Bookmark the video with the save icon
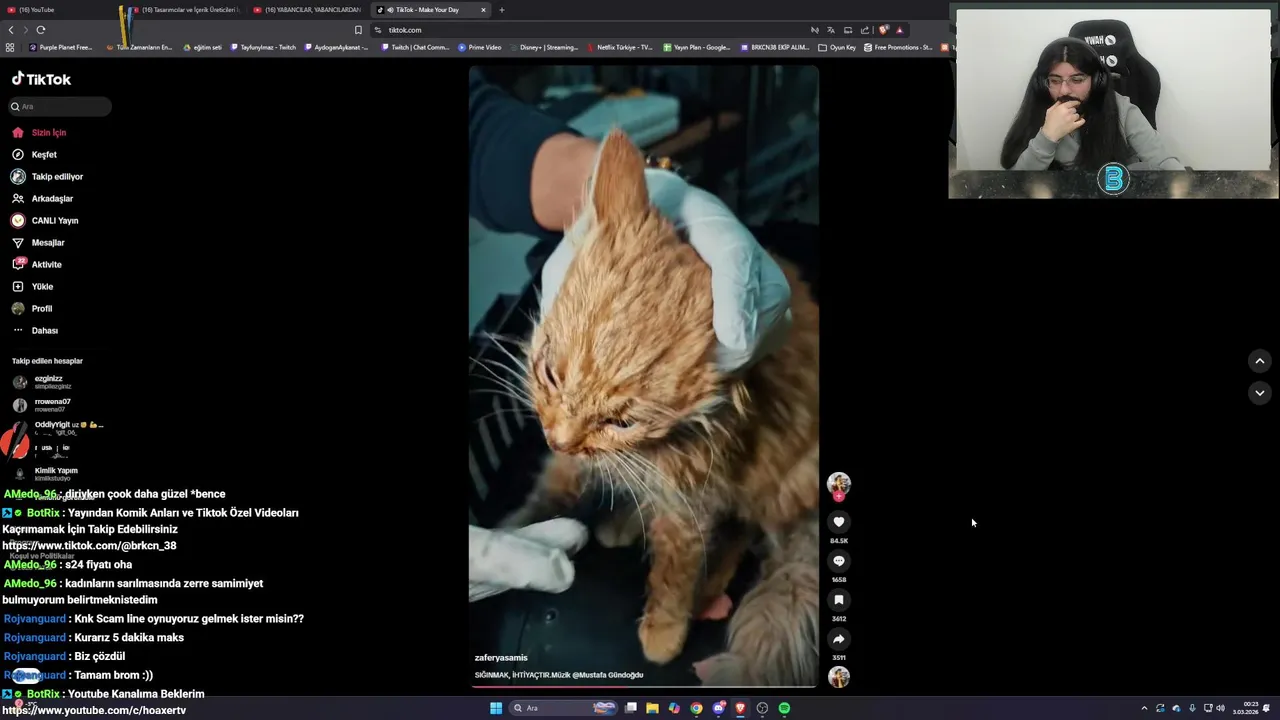The image size is (1280, 720). (x=839, y=600)
